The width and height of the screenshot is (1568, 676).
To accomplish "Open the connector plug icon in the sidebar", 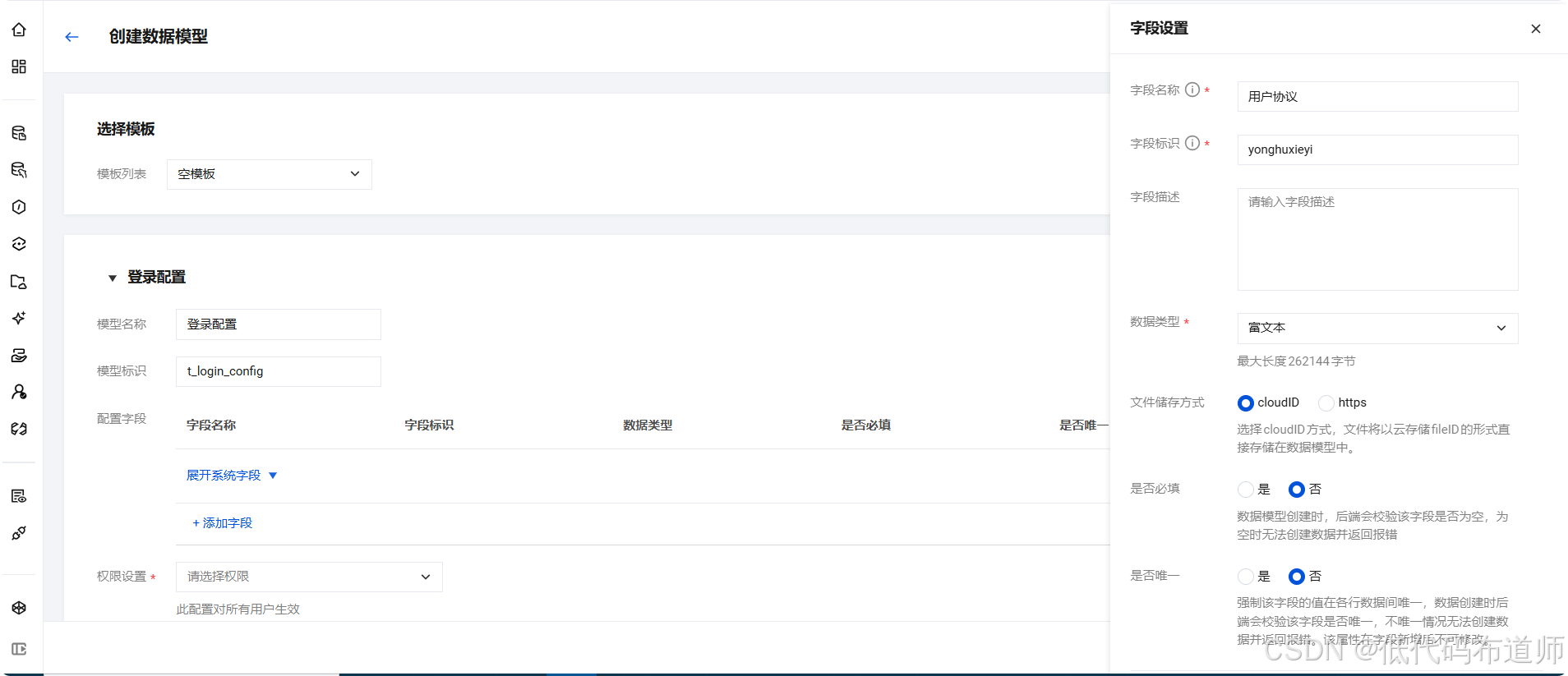I will (19, 533).
